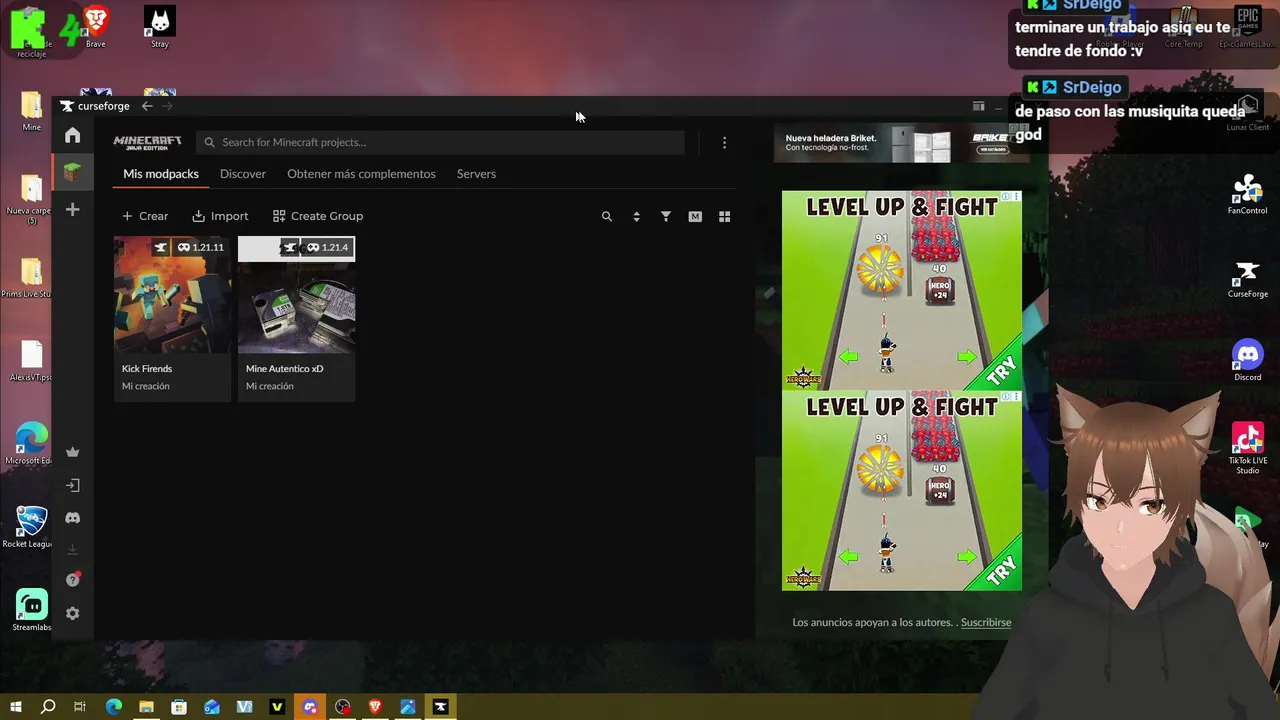The image size is (1280, 720).
Task: Click the search magnifier icon above modpacks
Action: [606, 216]
